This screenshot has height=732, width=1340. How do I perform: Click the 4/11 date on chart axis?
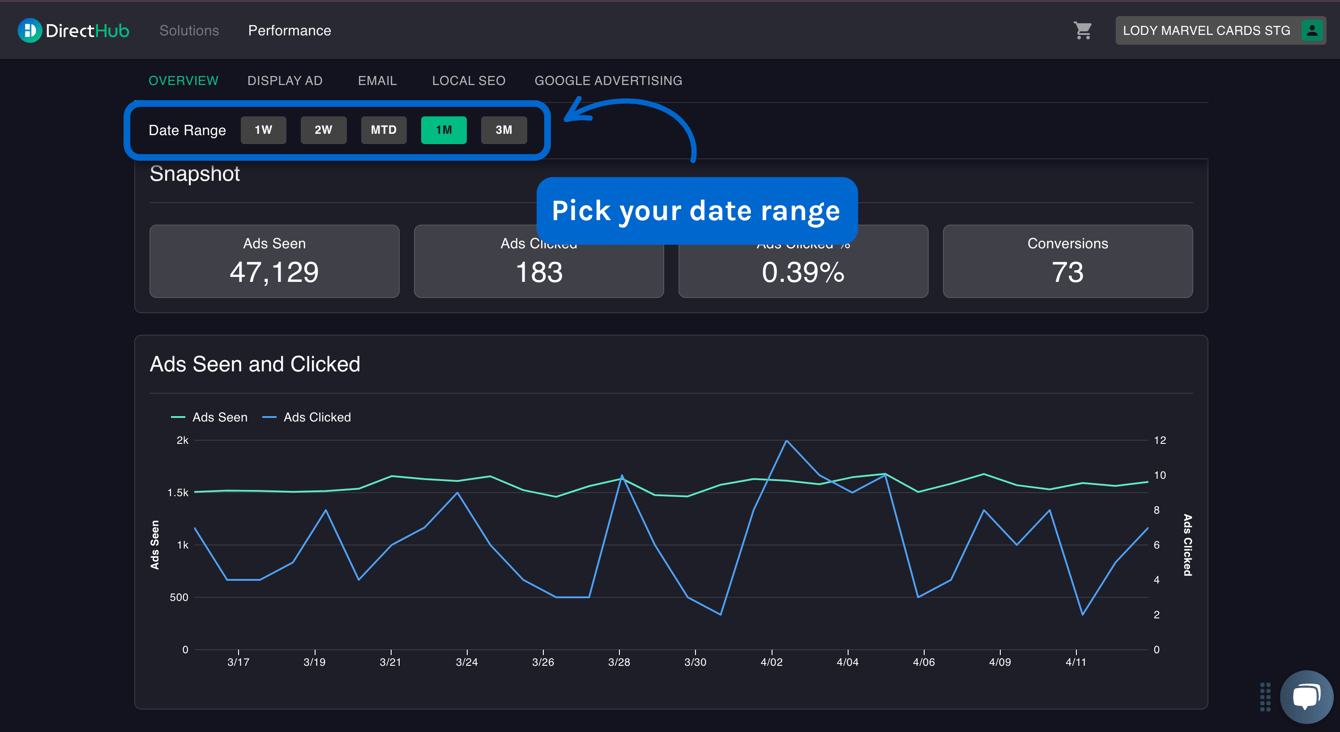1076,662
